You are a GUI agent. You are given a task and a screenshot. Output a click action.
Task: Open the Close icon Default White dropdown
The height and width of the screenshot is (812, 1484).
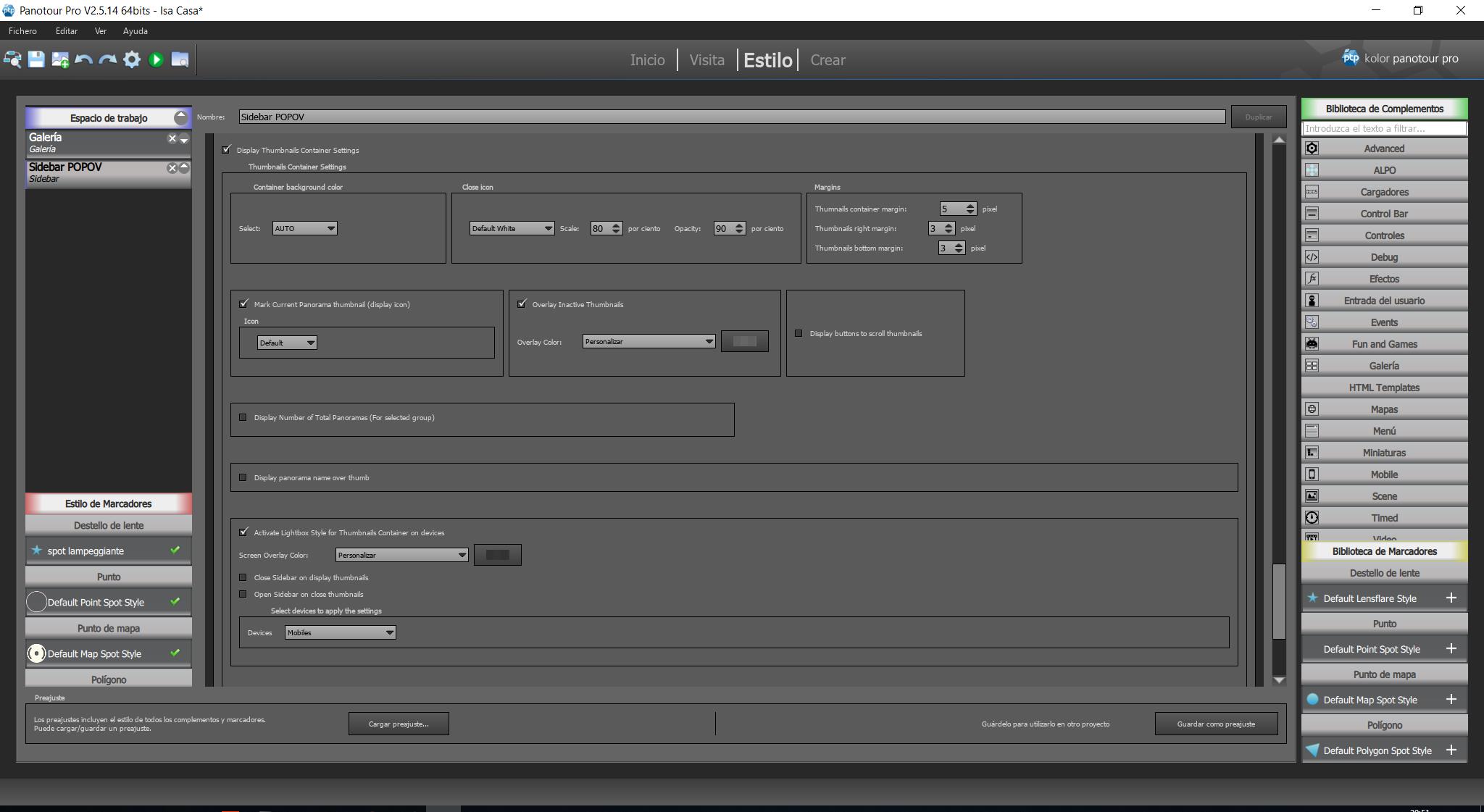(x=512, y=228)
